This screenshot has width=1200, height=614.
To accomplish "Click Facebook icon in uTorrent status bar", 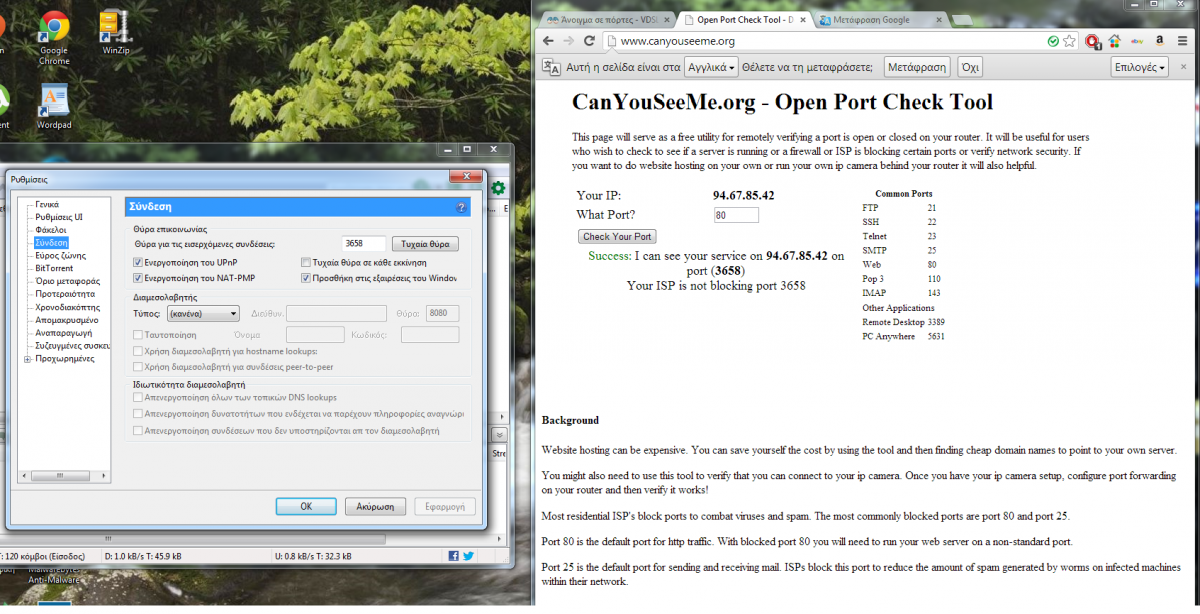I will point(454,555).
